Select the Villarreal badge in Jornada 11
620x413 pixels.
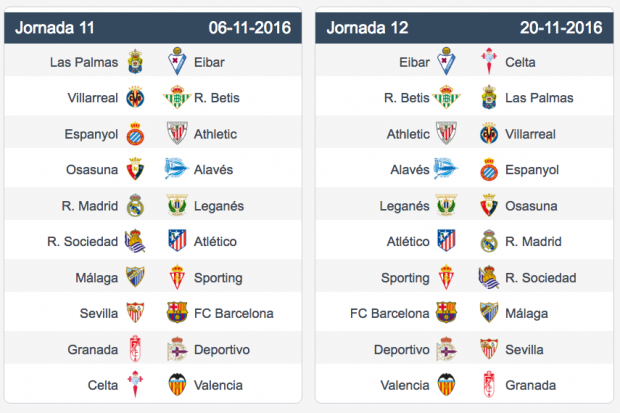point(135,97)
